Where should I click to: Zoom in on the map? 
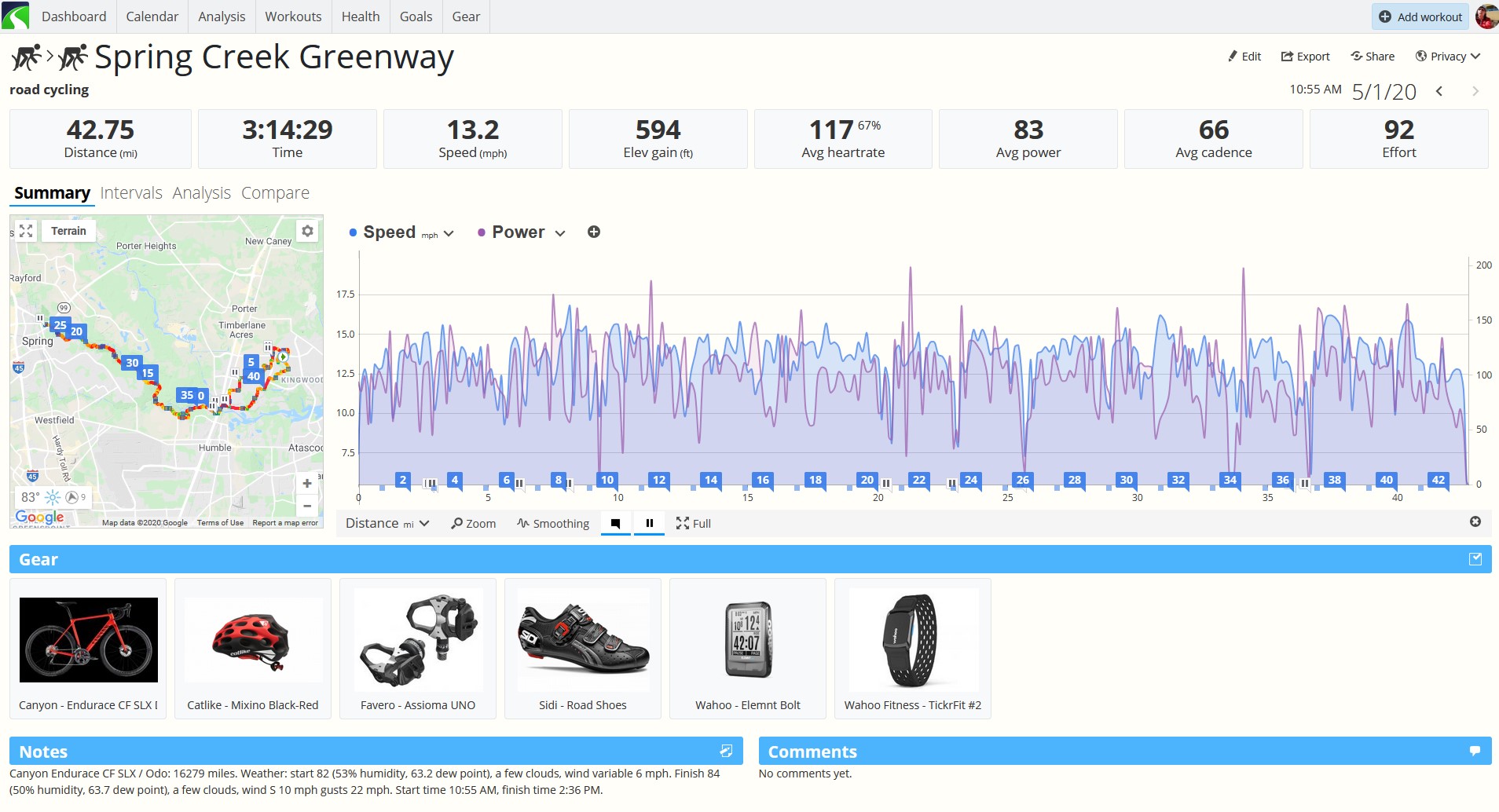[x=307, y=484]
